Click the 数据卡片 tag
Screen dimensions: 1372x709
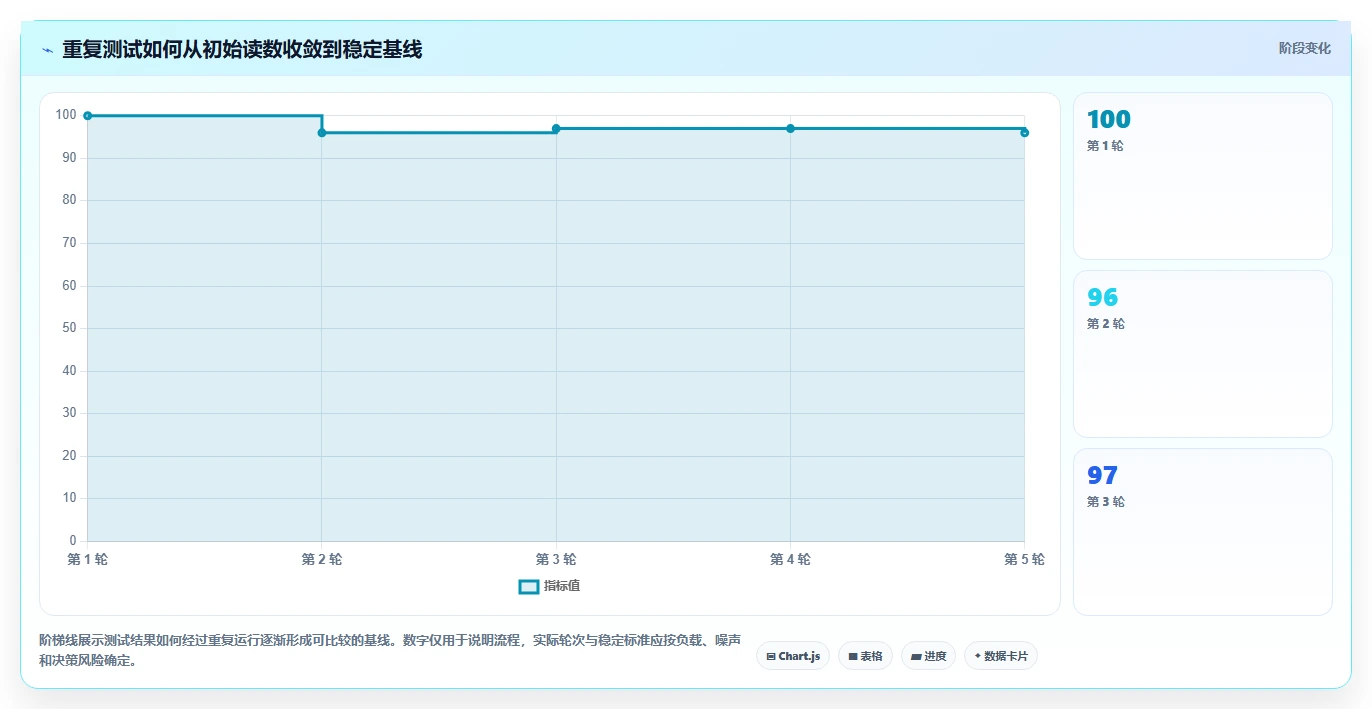pyautogui.click(x=1001, y=656)
